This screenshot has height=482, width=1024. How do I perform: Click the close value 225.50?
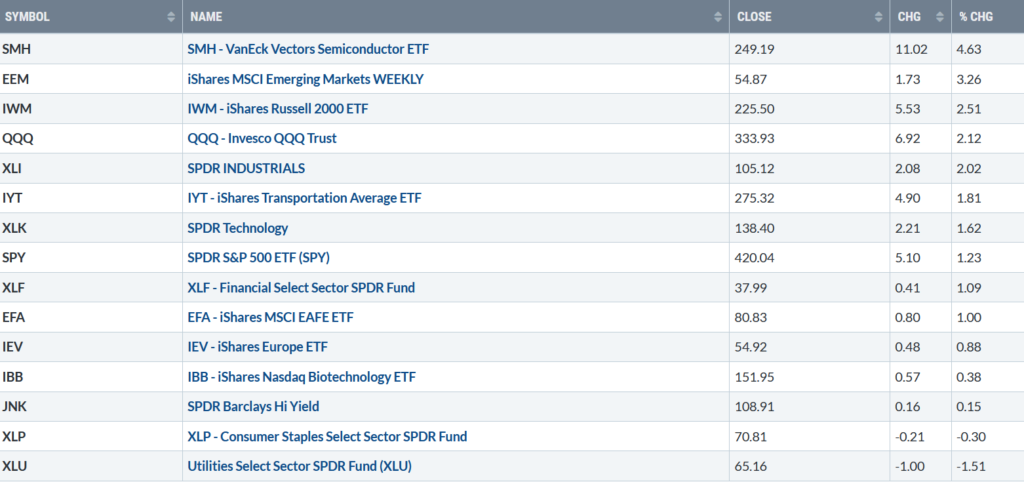(x=756, y=109)
